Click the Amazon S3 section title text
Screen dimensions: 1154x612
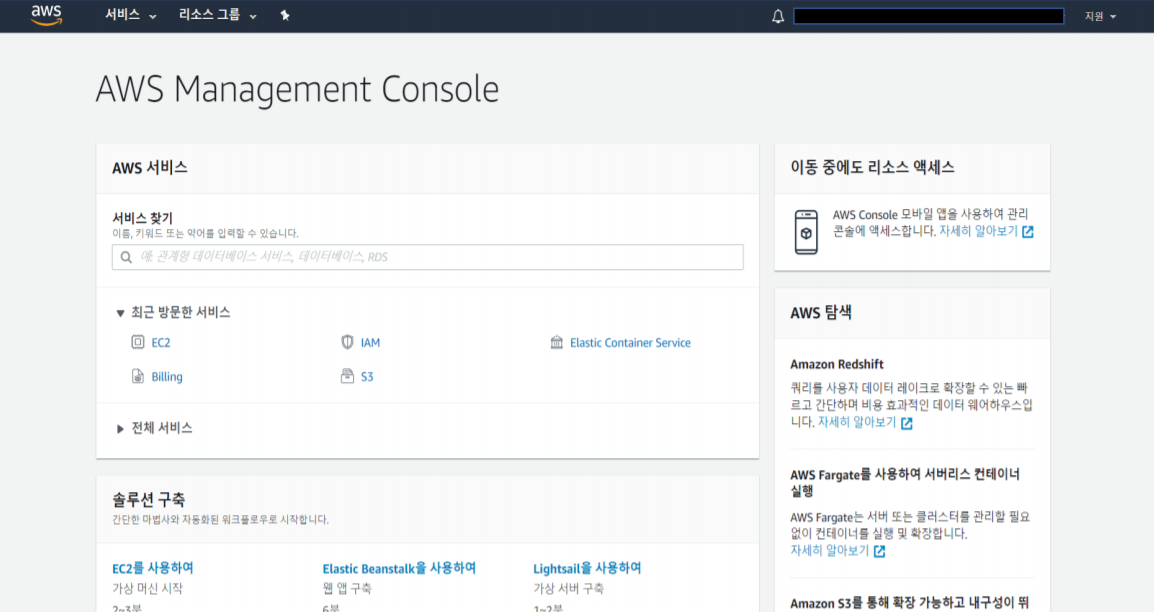point(910,603)
